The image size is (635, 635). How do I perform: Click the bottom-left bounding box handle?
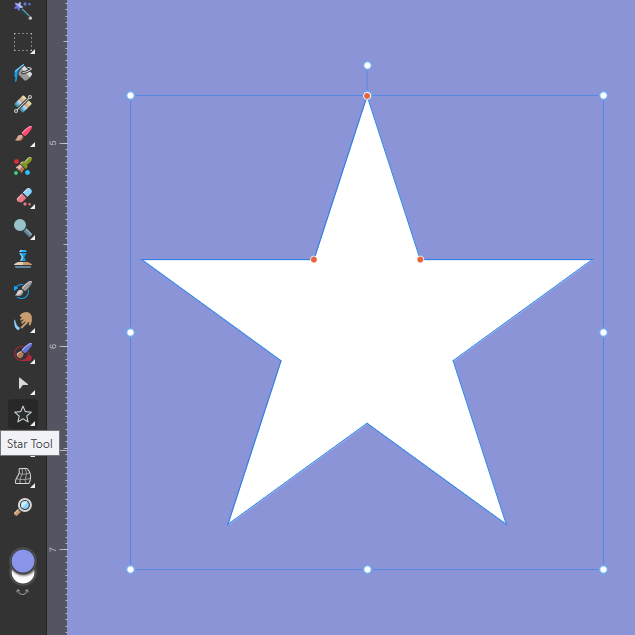click(x=130, y=569)
